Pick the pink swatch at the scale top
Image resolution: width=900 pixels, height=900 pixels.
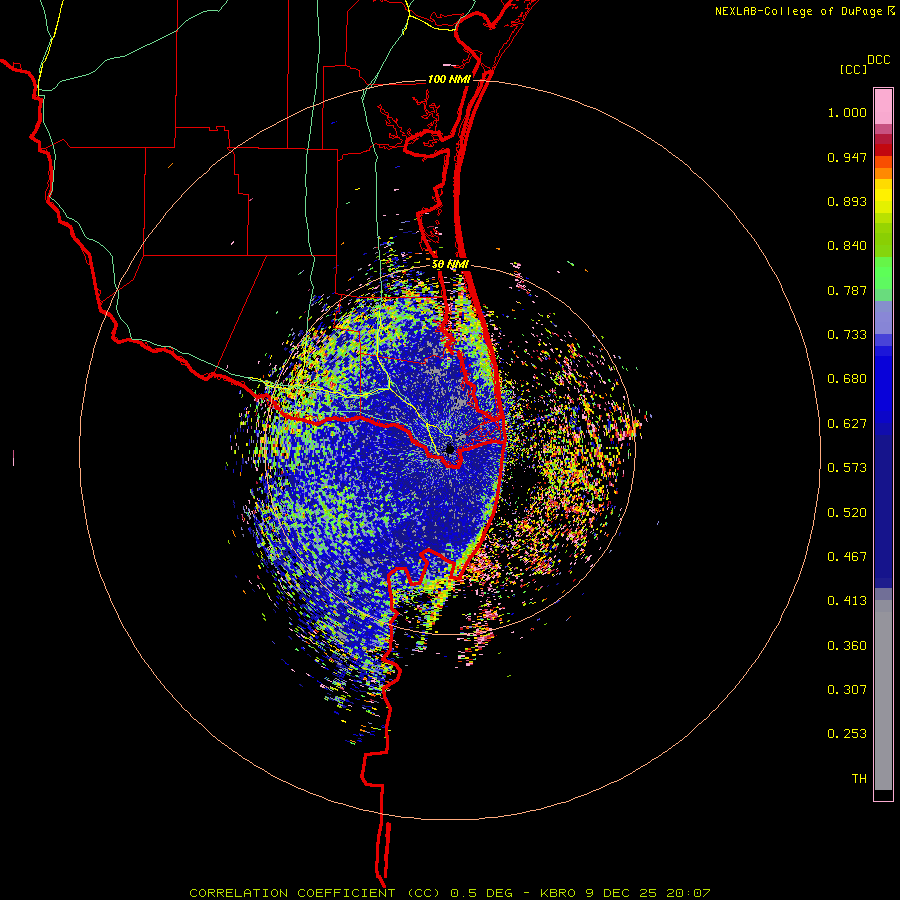coord(883,107)
